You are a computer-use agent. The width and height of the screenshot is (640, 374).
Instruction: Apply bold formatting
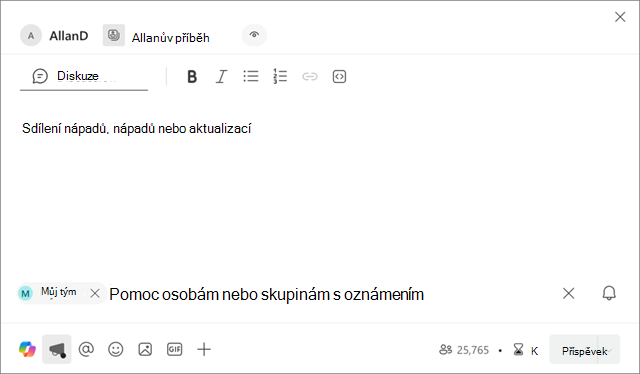192,76
